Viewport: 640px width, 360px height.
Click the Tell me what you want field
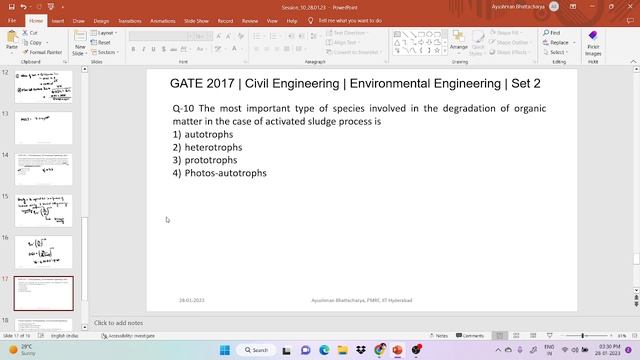point(350,20)
